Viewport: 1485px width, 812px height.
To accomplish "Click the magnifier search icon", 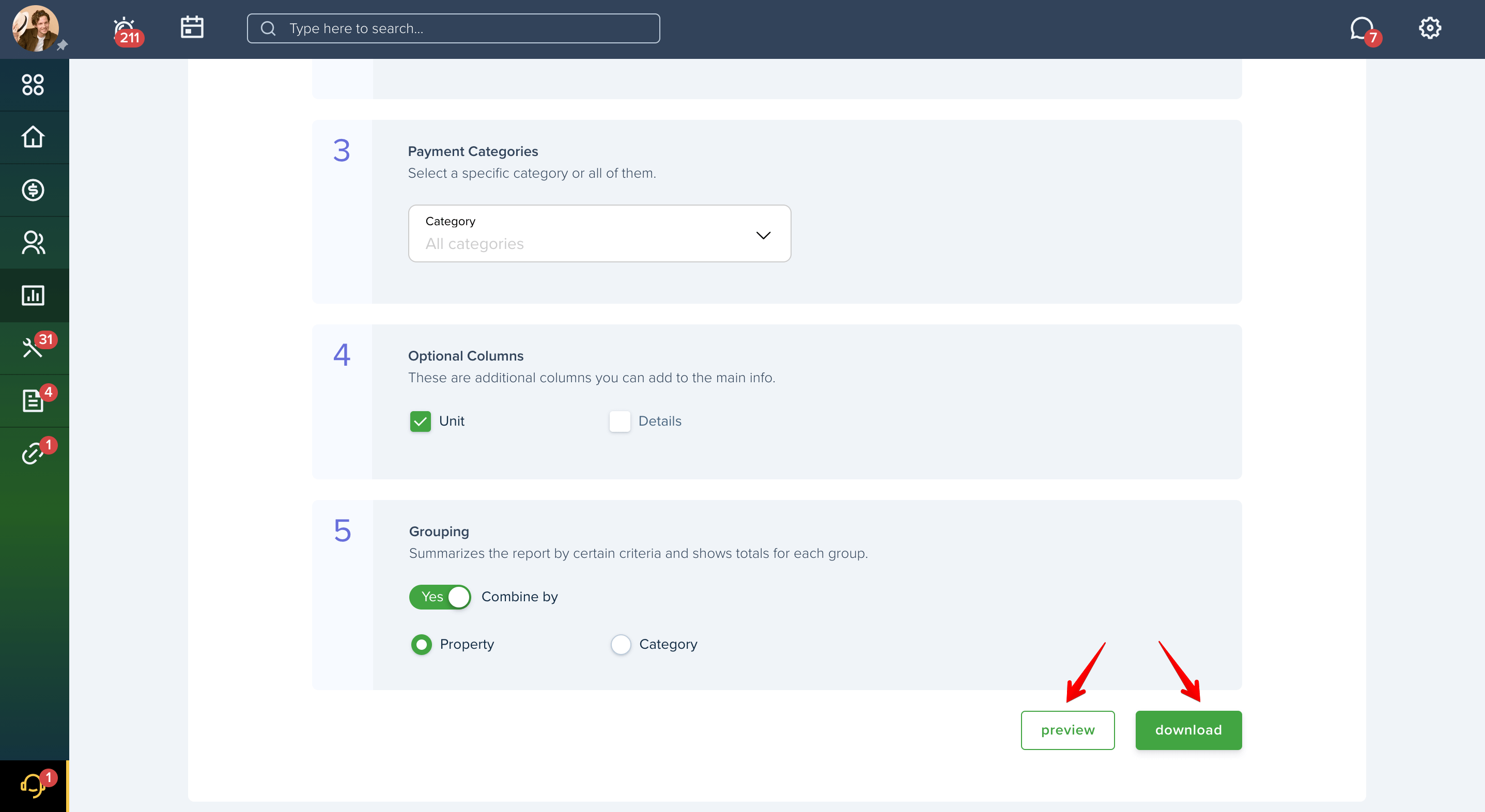I will [268, 28].
